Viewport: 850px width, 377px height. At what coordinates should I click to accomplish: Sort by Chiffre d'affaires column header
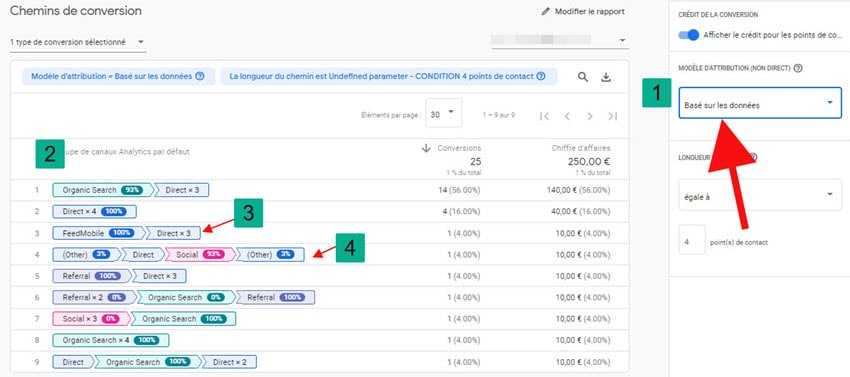(x=581, y=148)
